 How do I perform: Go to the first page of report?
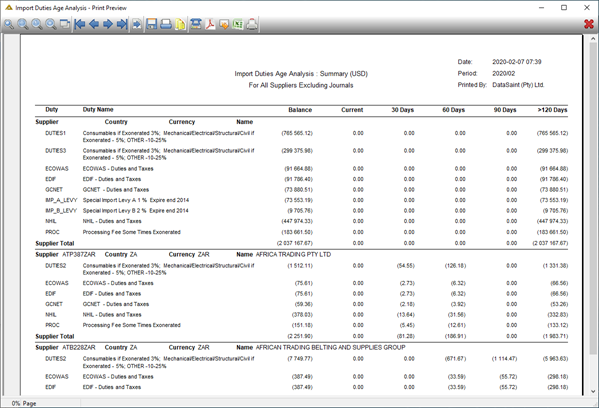tap(80, 24)
